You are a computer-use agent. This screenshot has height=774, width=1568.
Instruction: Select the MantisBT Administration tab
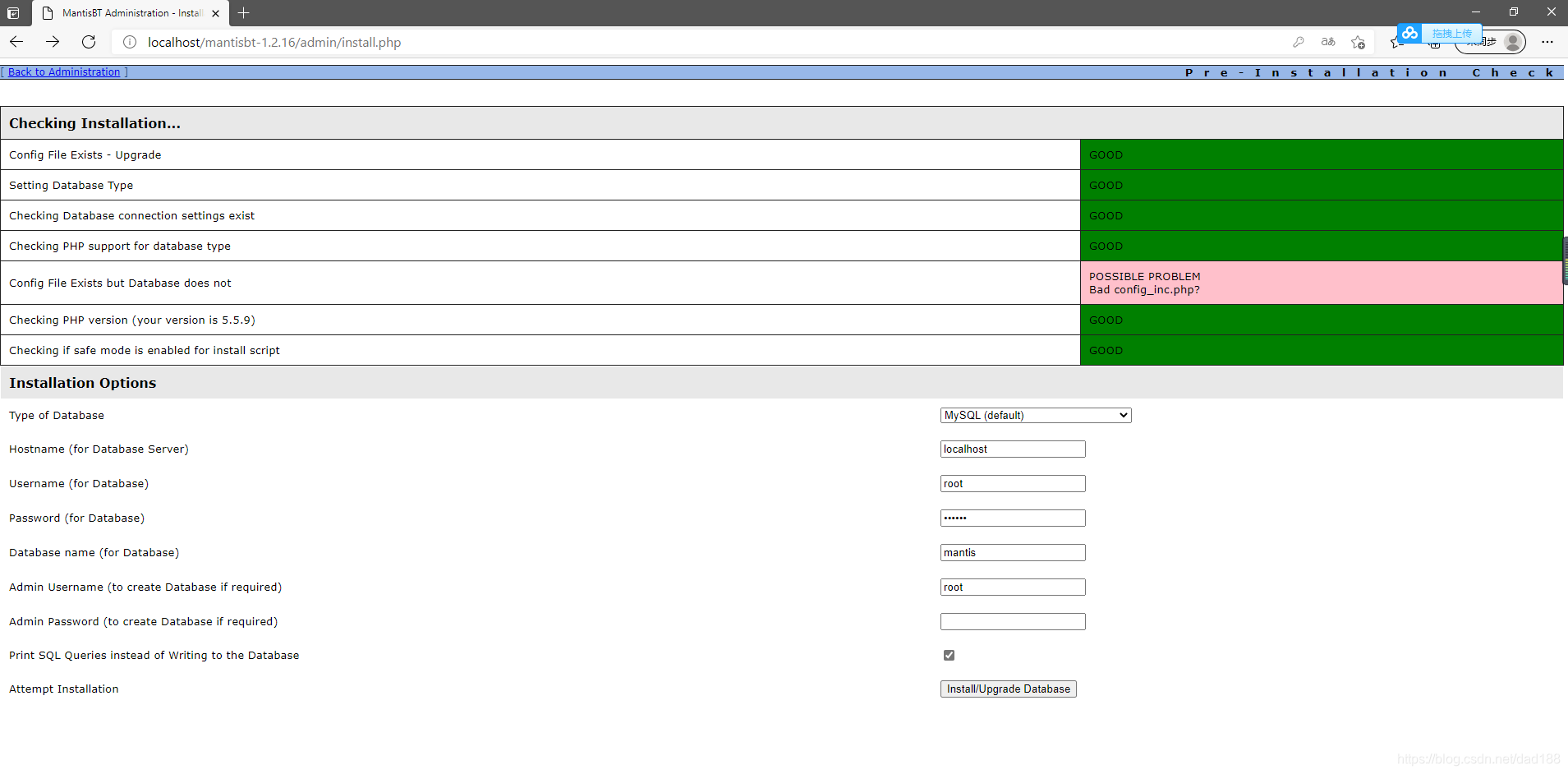click(131, 13)
